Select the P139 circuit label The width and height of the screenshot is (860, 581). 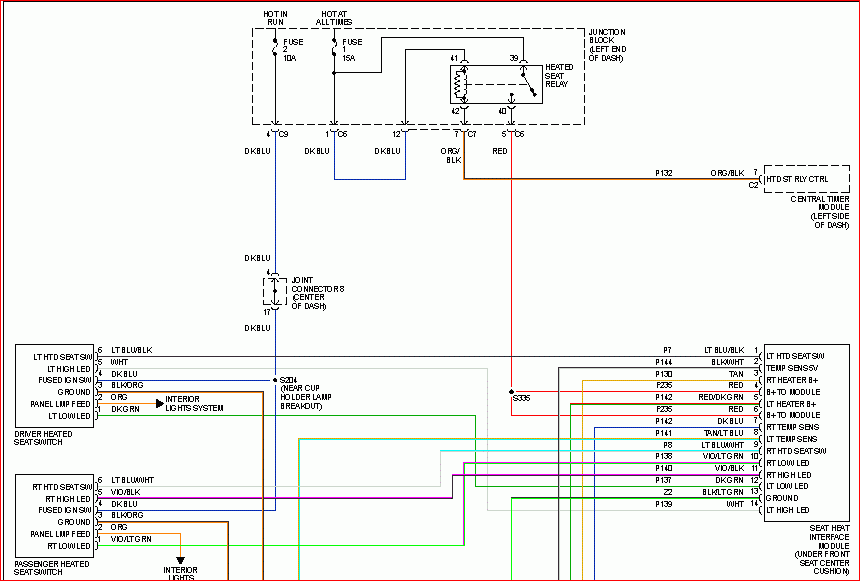point(664,504)
